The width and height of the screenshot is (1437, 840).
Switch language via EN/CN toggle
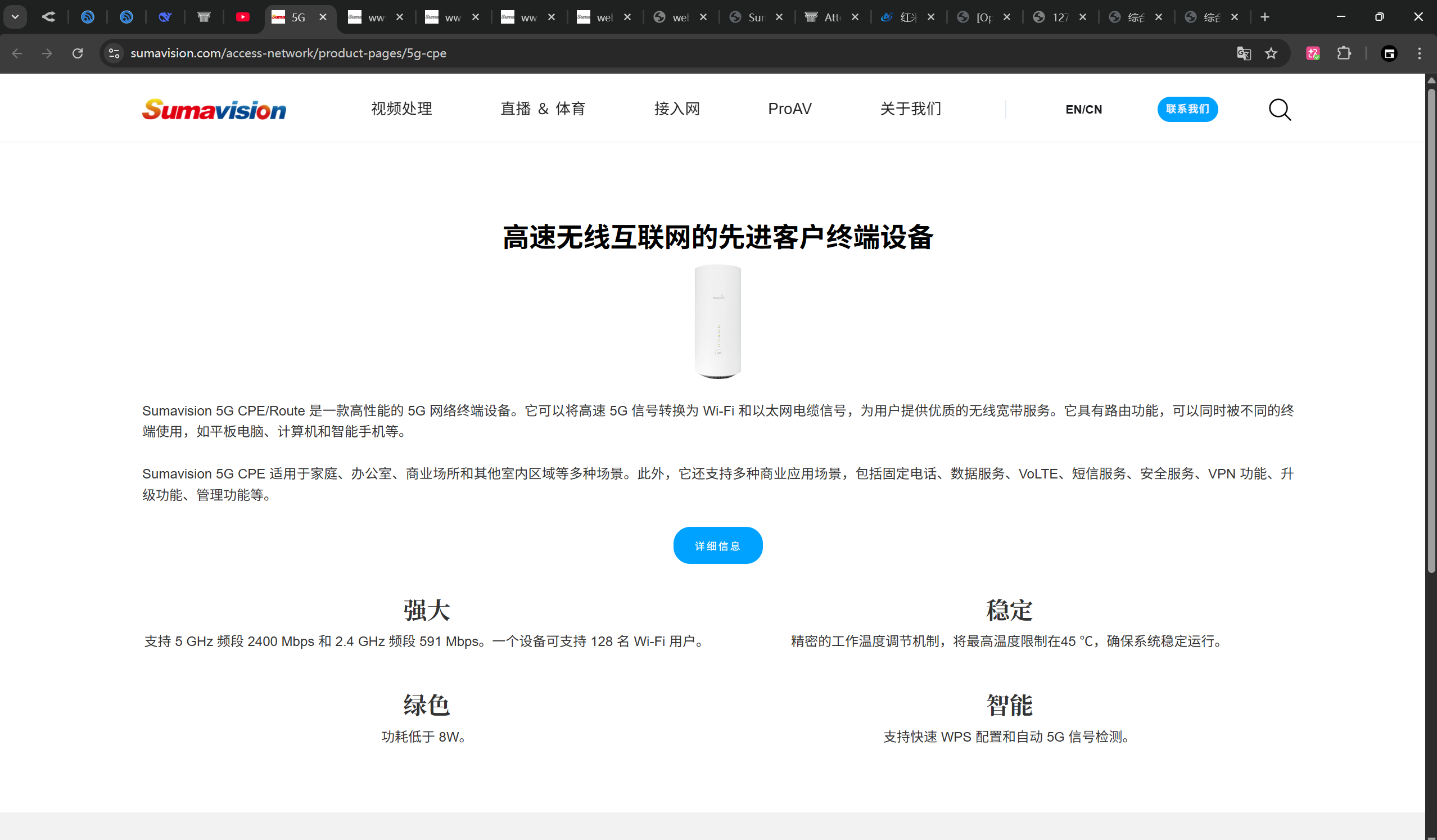click(x=1083, y=110)
